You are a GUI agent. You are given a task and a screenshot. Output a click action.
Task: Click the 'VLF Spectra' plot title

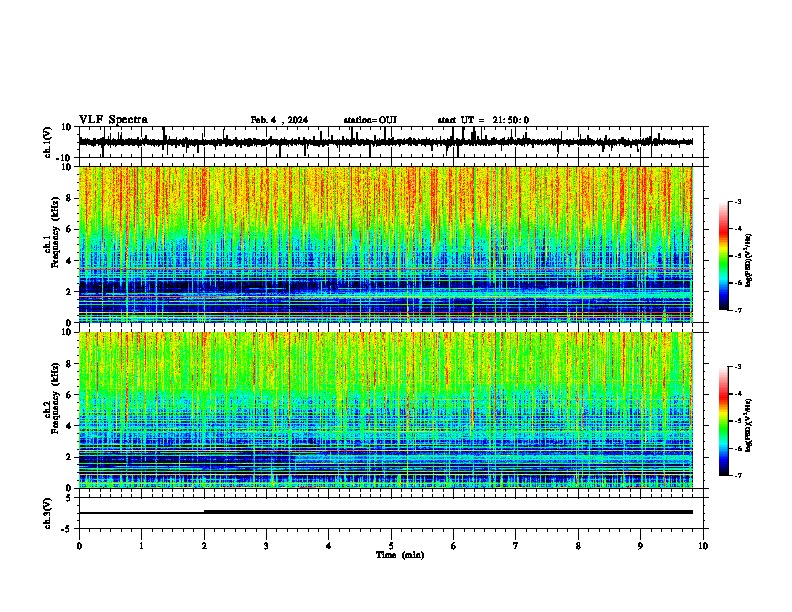click(x=113, y=120)
